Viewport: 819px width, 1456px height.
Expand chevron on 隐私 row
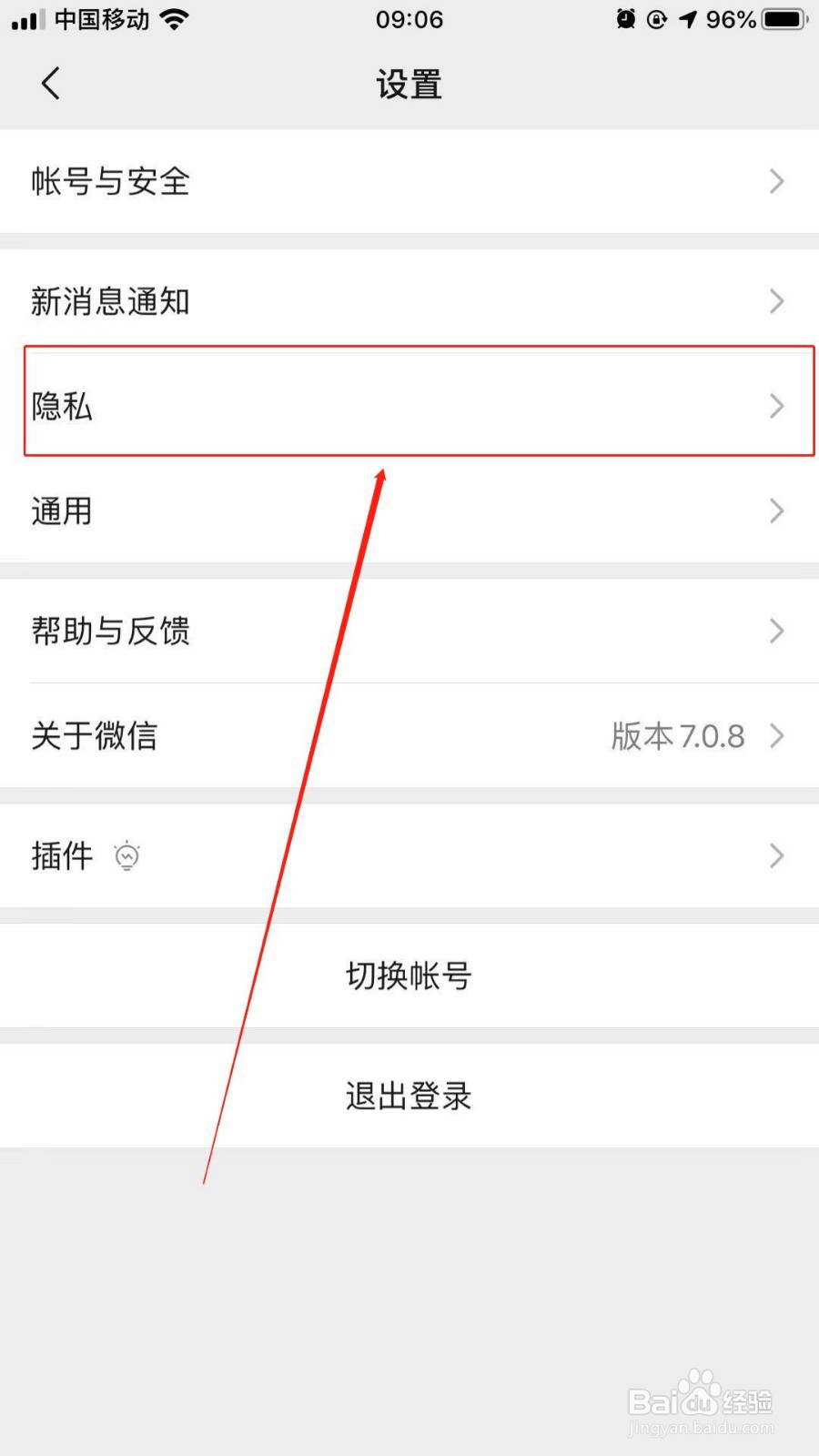pos(776,406)
